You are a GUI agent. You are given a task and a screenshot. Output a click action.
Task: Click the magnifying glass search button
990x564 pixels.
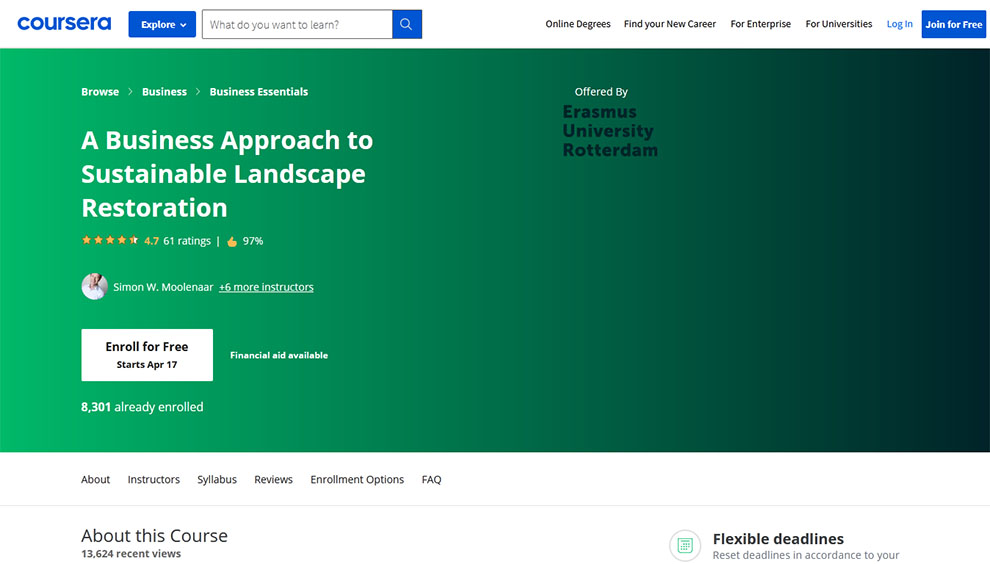(x=407, y=24)
